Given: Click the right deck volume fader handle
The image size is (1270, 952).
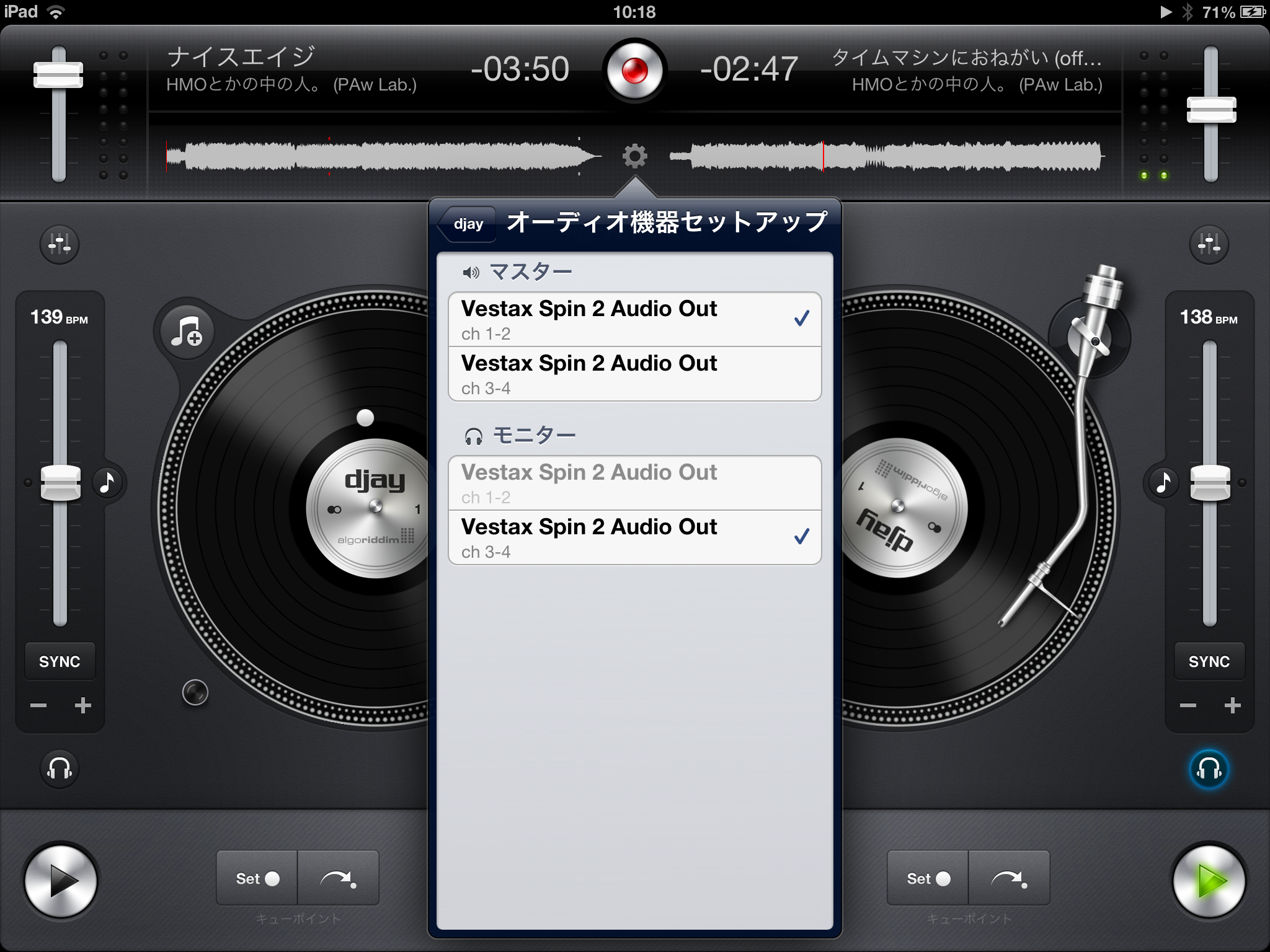Looking at the screenshot, I should [x=1211, y=110].
